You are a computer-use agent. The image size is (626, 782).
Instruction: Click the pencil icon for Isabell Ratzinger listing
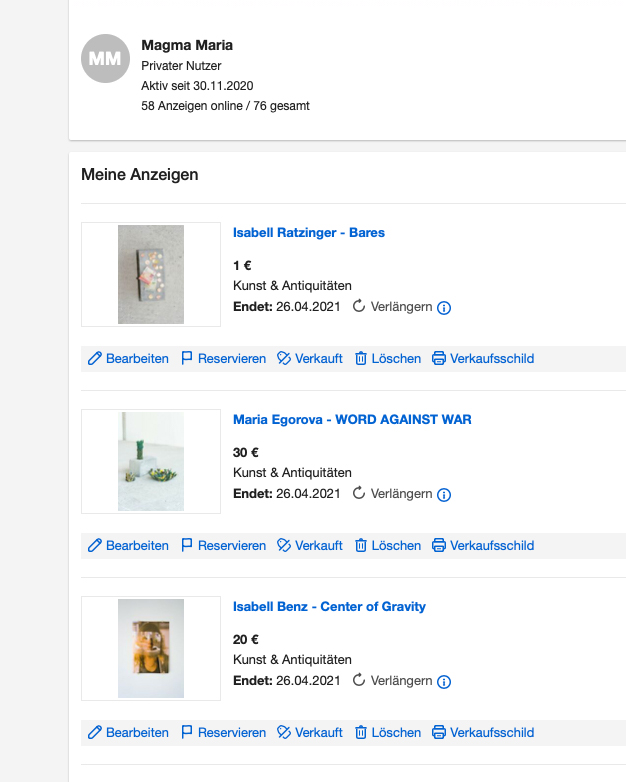point(95,358)
